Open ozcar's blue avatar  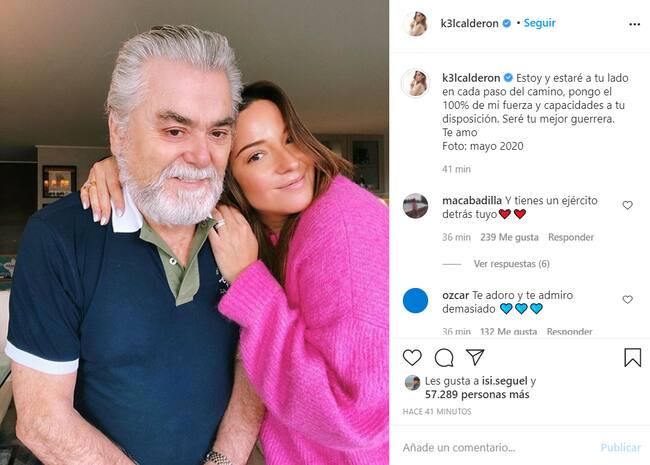click(x=415, y=300)
